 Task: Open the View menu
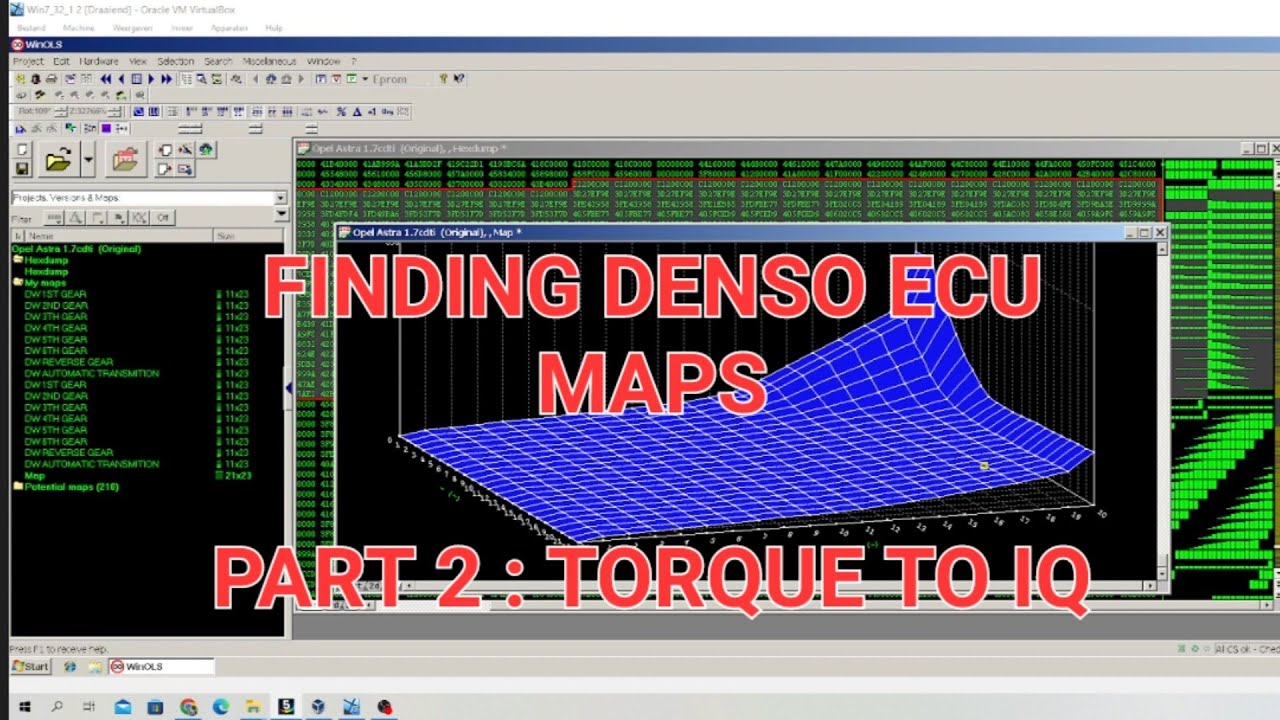pos(138,61)
